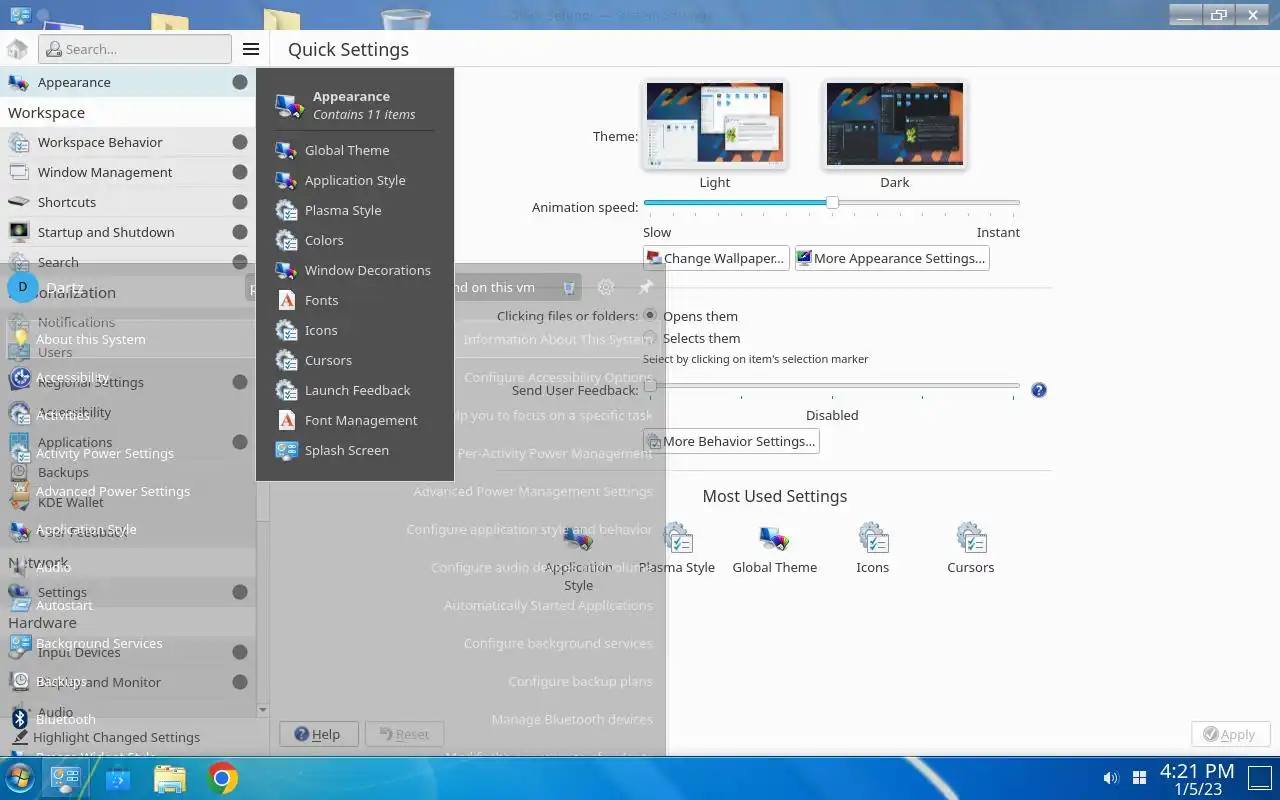Click the Reset button
Screen dimensions: 1280x800
point(404,734)
